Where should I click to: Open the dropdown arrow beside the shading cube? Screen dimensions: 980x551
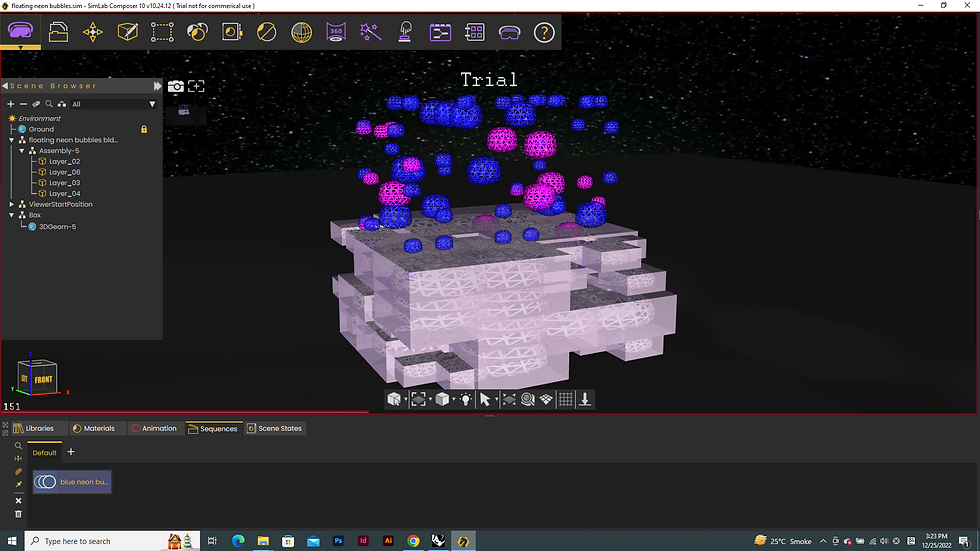[454, 400]
